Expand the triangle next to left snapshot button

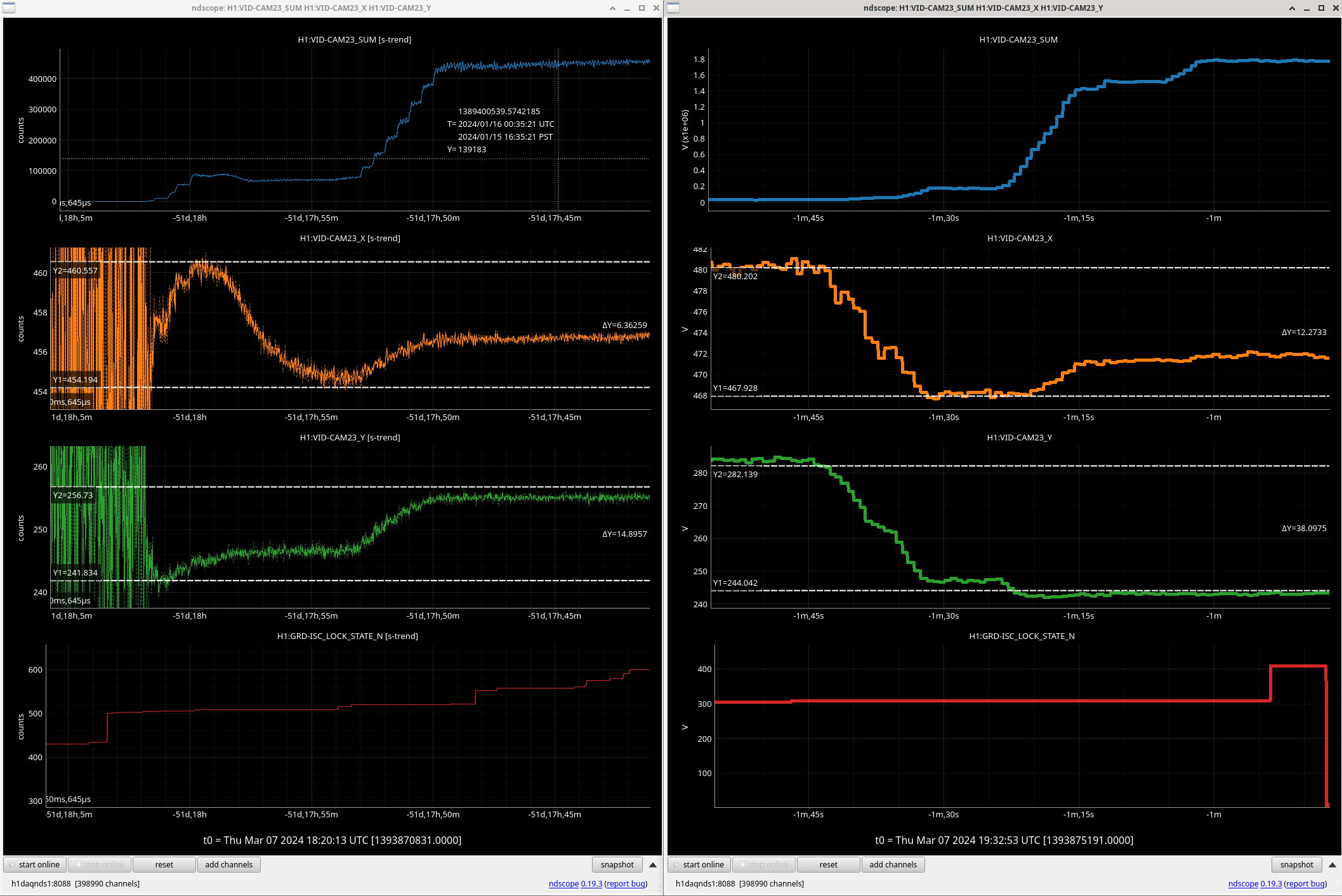point(652,864)
